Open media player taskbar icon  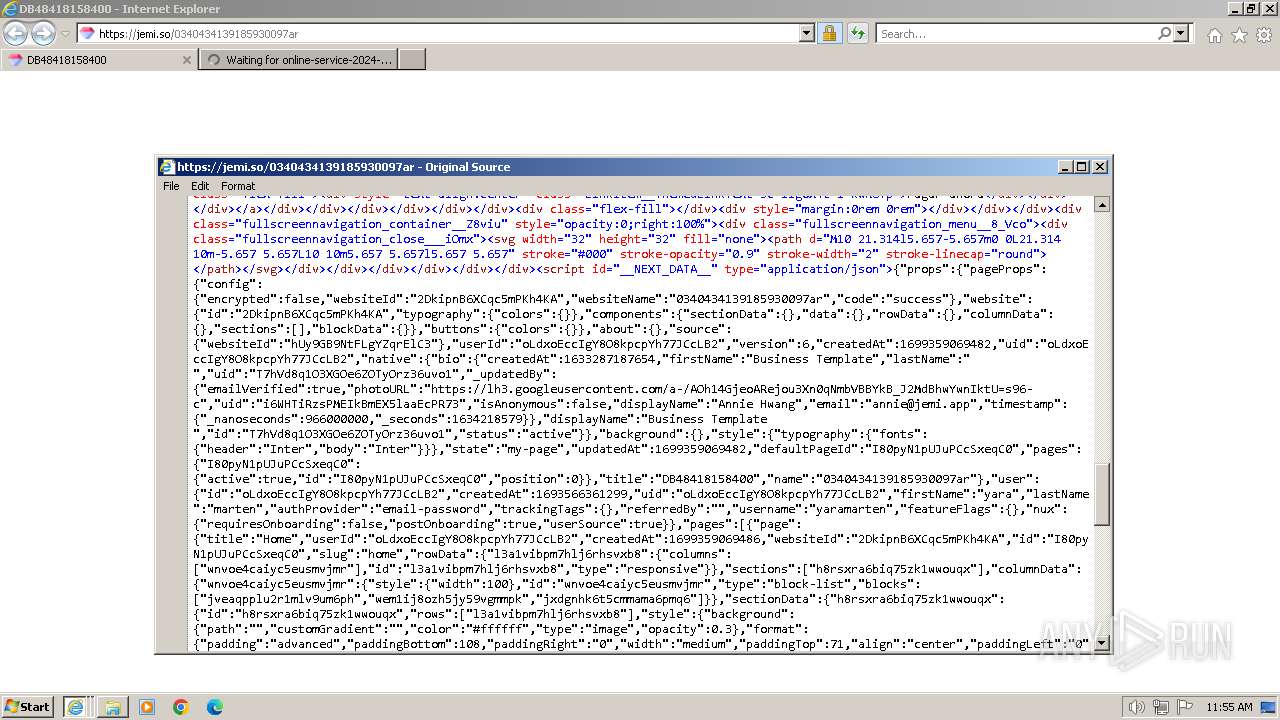point(147,707)
